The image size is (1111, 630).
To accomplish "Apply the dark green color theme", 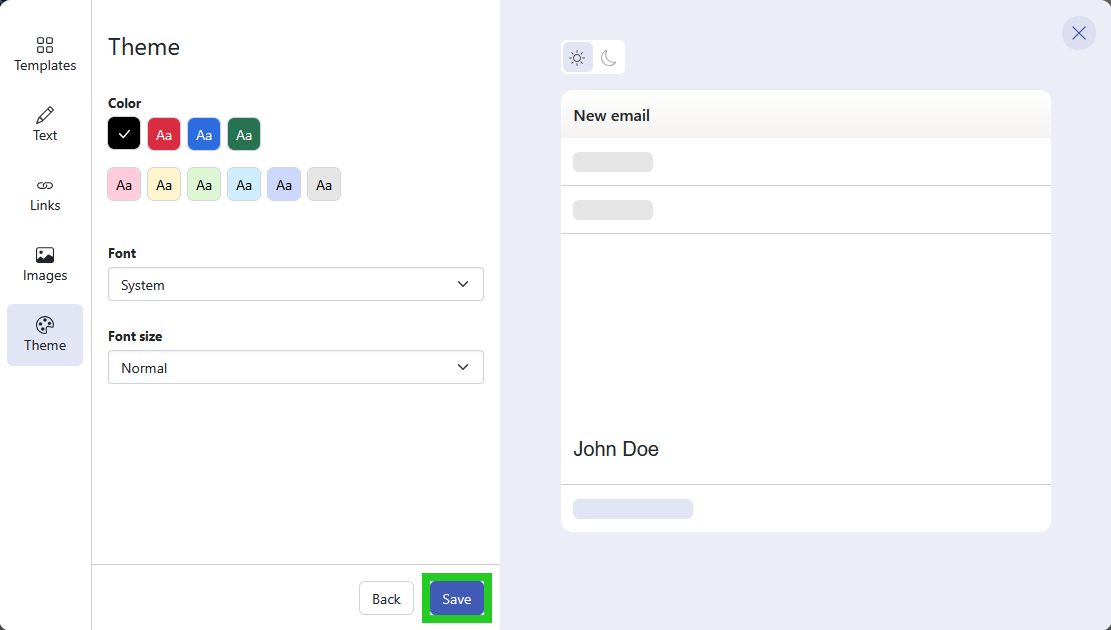I will [243, 133].
